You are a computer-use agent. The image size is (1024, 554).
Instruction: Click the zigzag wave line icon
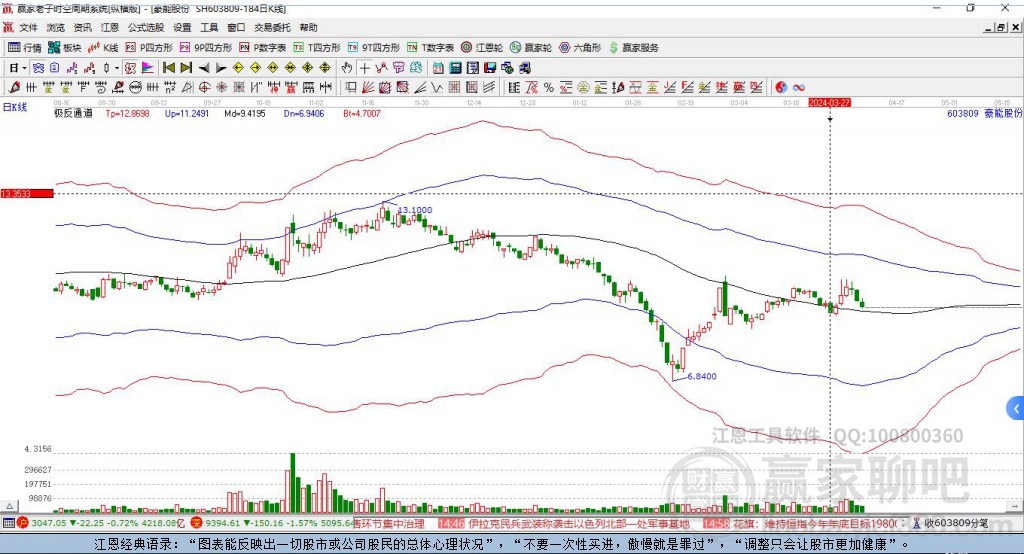(x=438, y=88)
